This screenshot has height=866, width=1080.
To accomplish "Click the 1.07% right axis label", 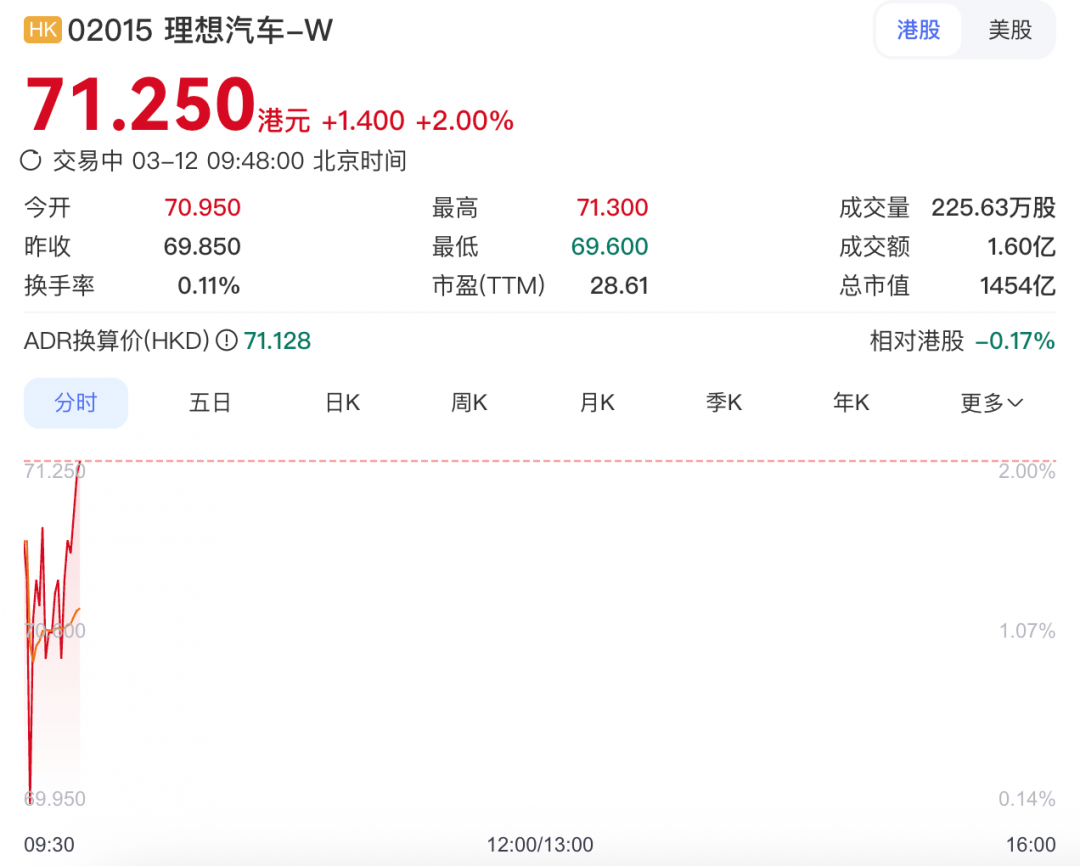I will click(x=1027, y=630).
